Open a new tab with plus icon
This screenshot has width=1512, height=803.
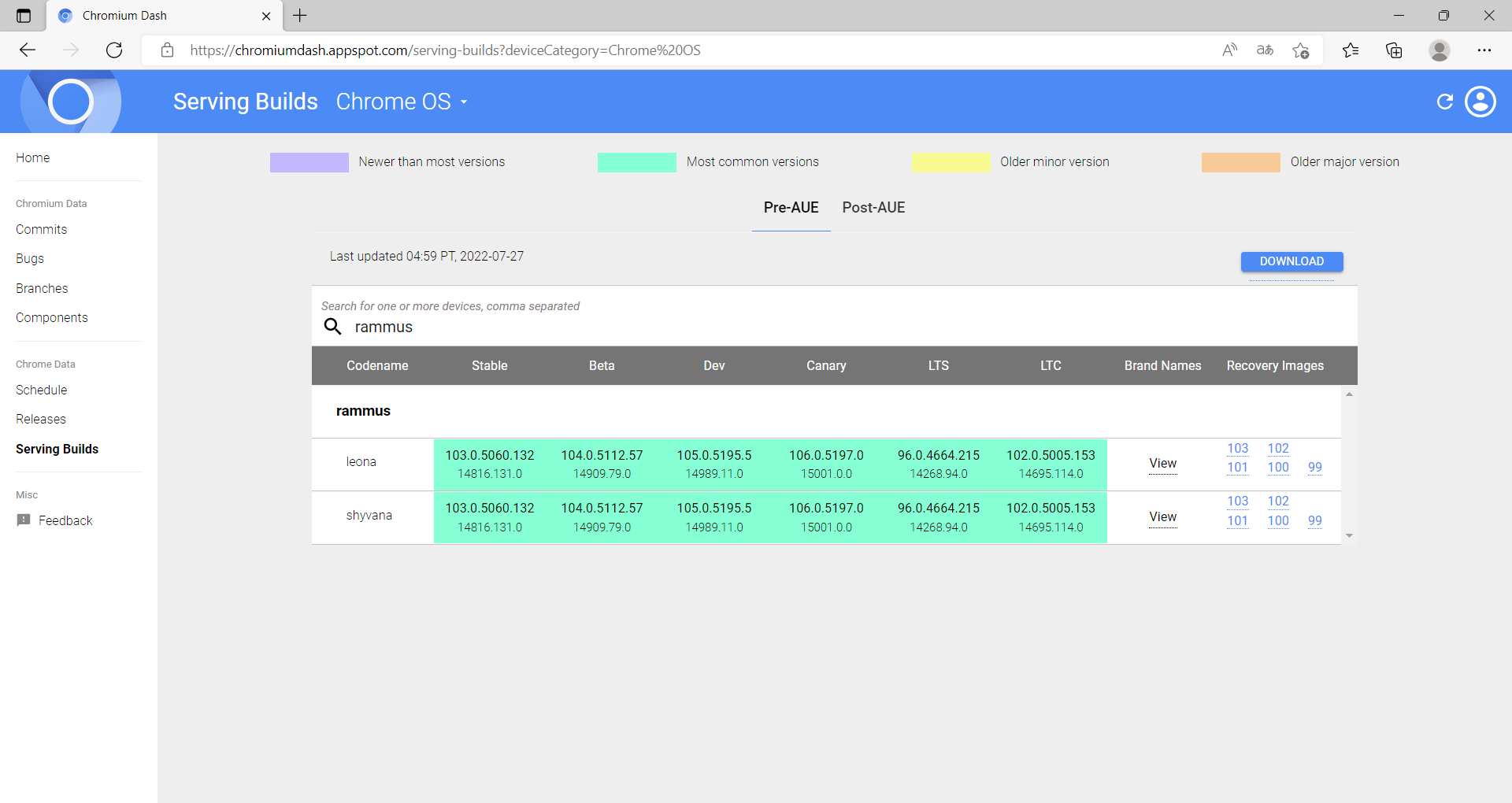coord(300,16)
